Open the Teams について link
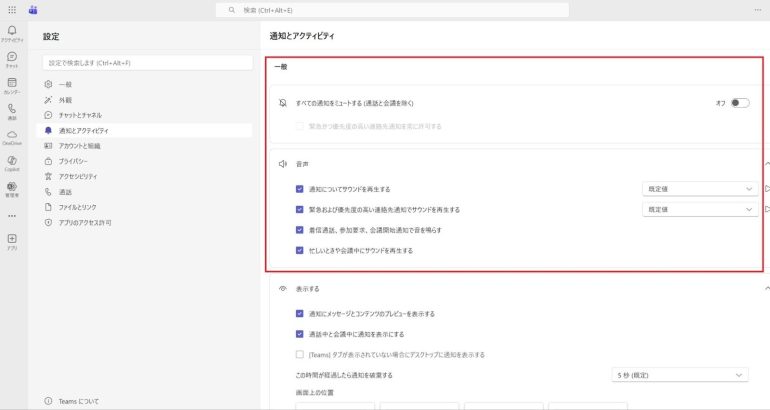Screen dimensions: 770x410 [x=78, y=400]
